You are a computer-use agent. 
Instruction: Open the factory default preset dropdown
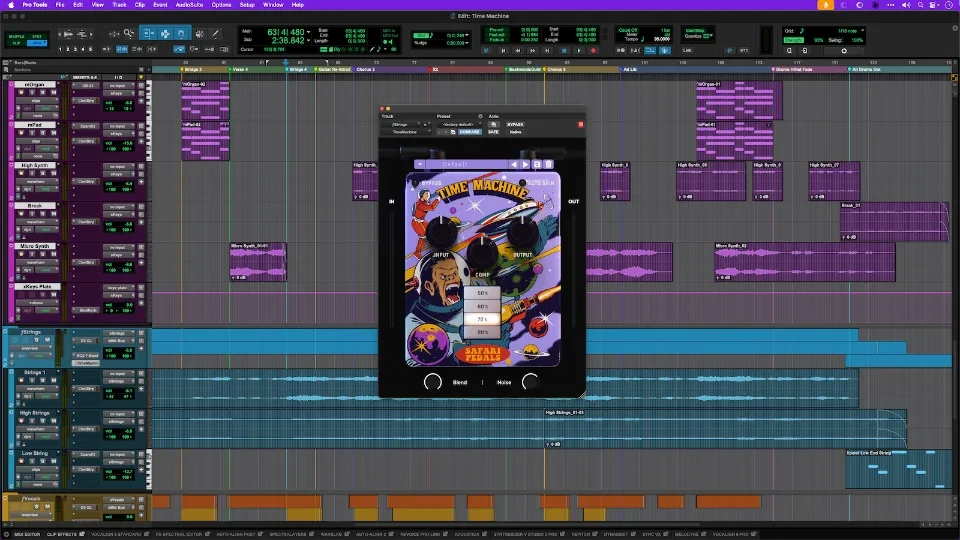pos(459,124)
